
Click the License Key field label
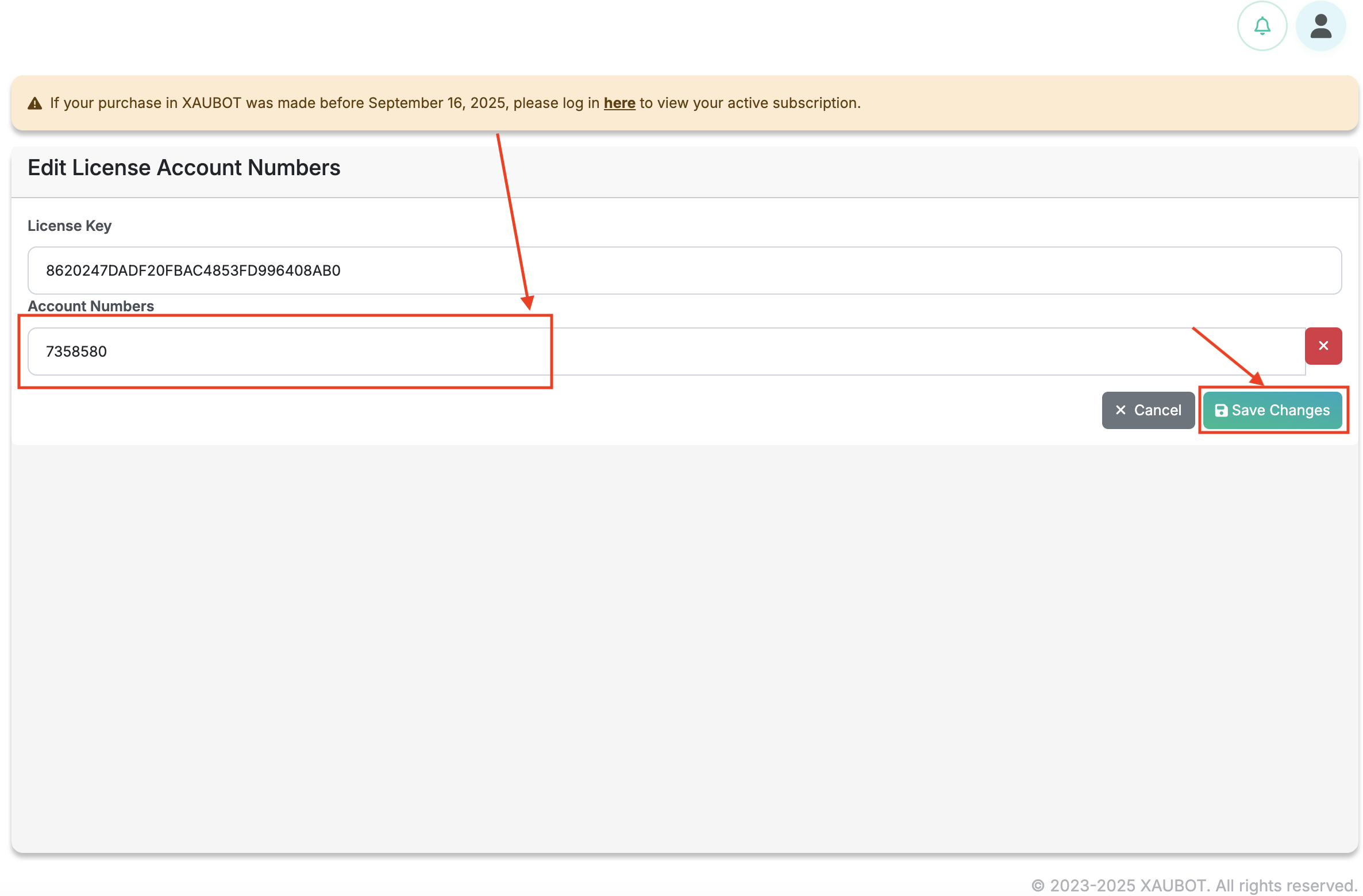[x=70, y=226]
